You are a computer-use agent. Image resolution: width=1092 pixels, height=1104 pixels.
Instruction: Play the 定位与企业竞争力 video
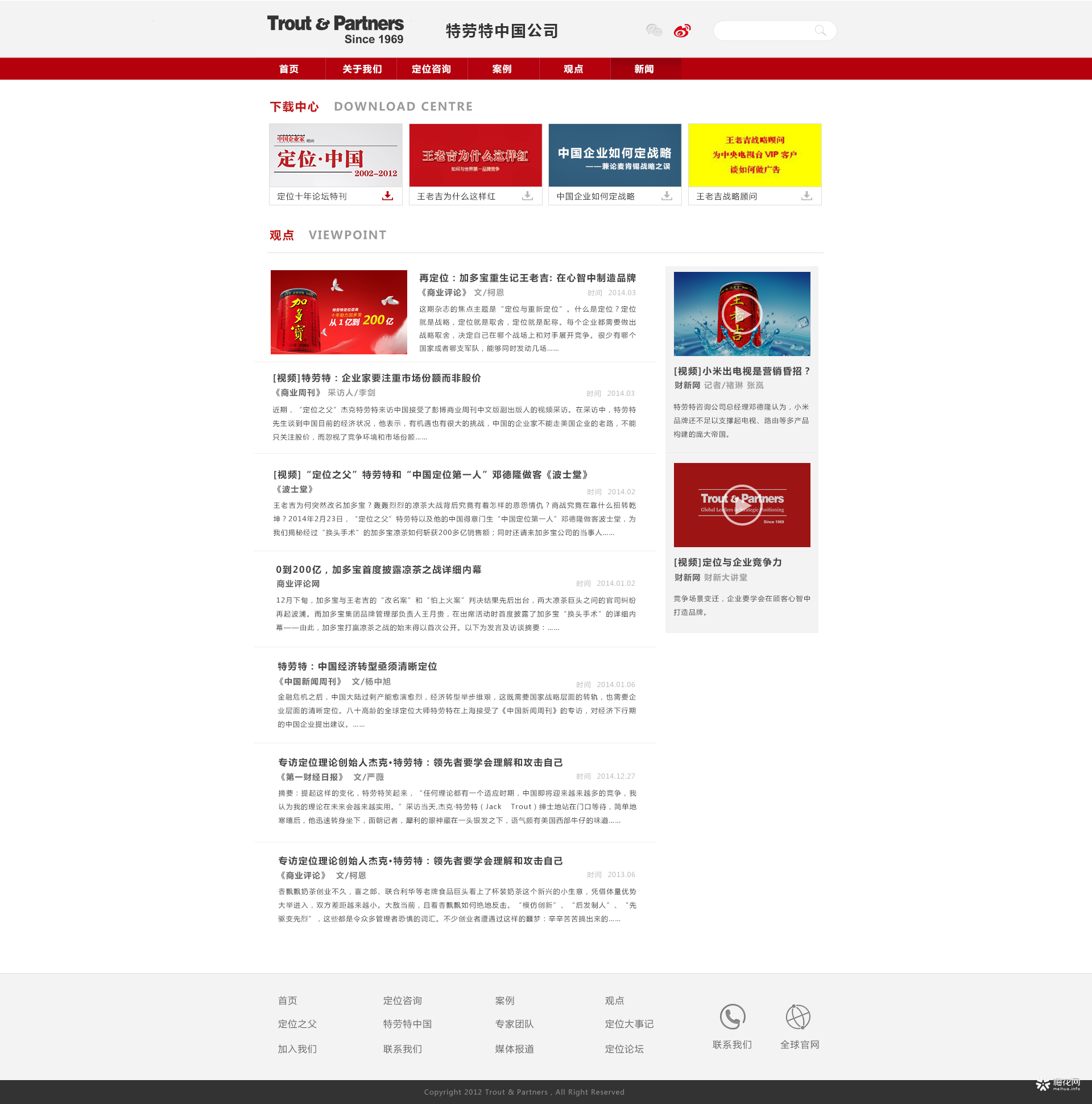pos(742,505)
